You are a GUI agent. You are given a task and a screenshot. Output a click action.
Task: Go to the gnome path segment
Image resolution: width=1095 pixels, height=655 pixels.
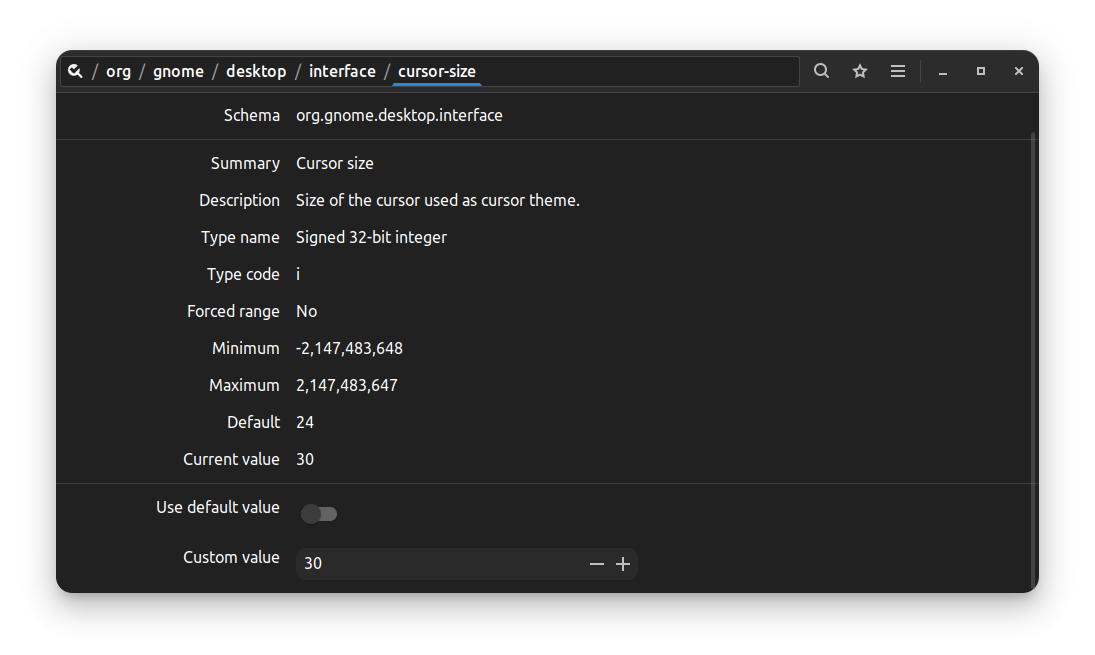coord(178,71)
